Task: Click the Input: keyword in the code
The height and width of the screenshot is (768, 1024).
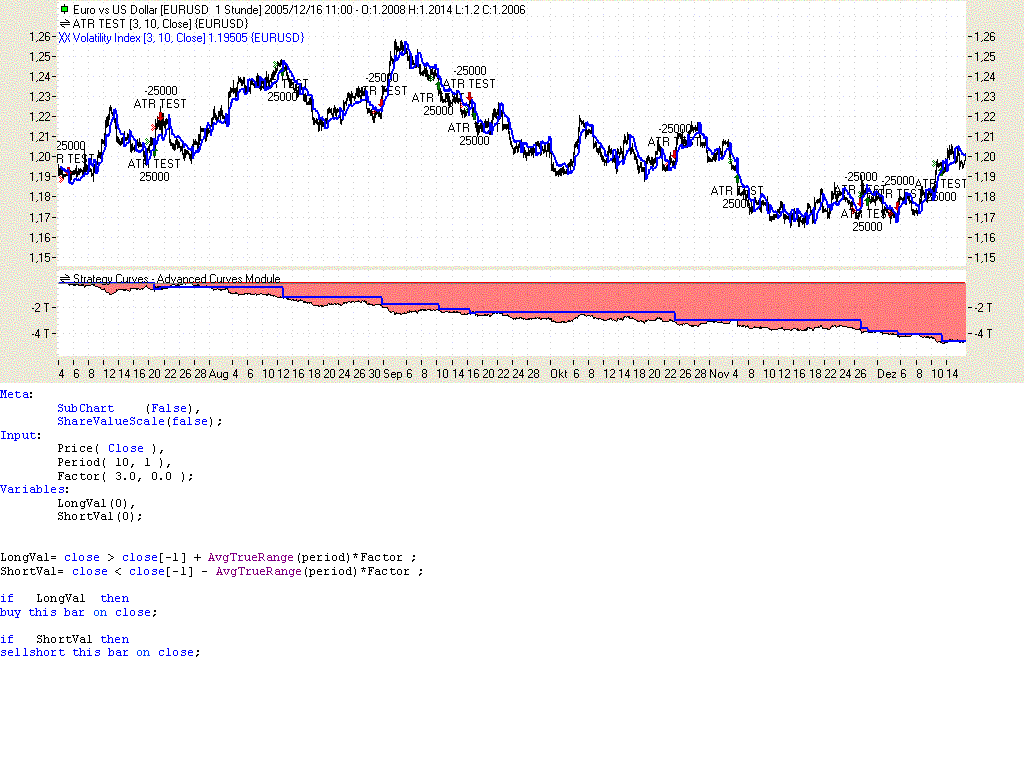Action: [21, 436]
